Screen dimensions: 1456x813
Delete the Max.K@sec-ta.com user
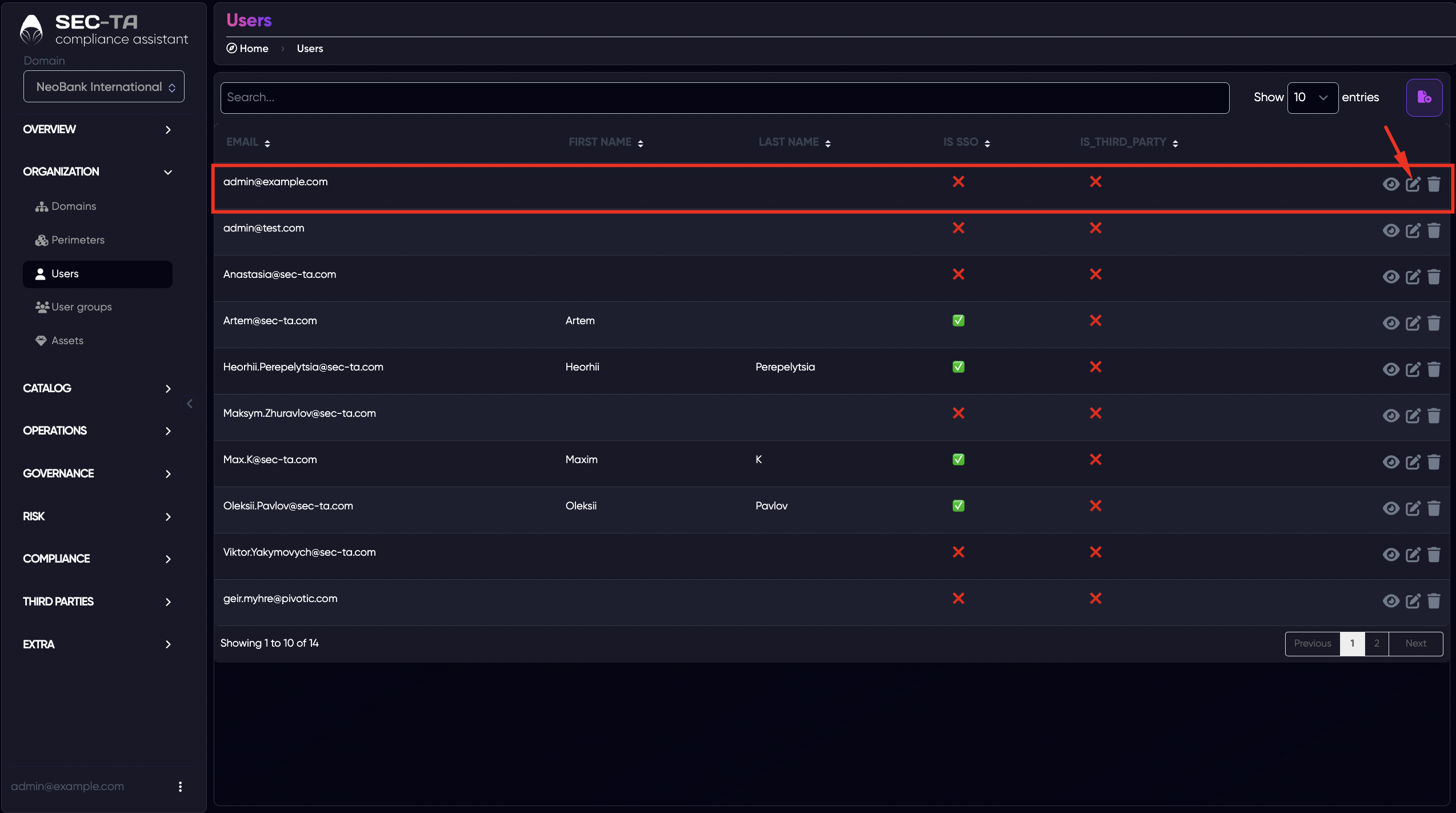(1434, 462)
